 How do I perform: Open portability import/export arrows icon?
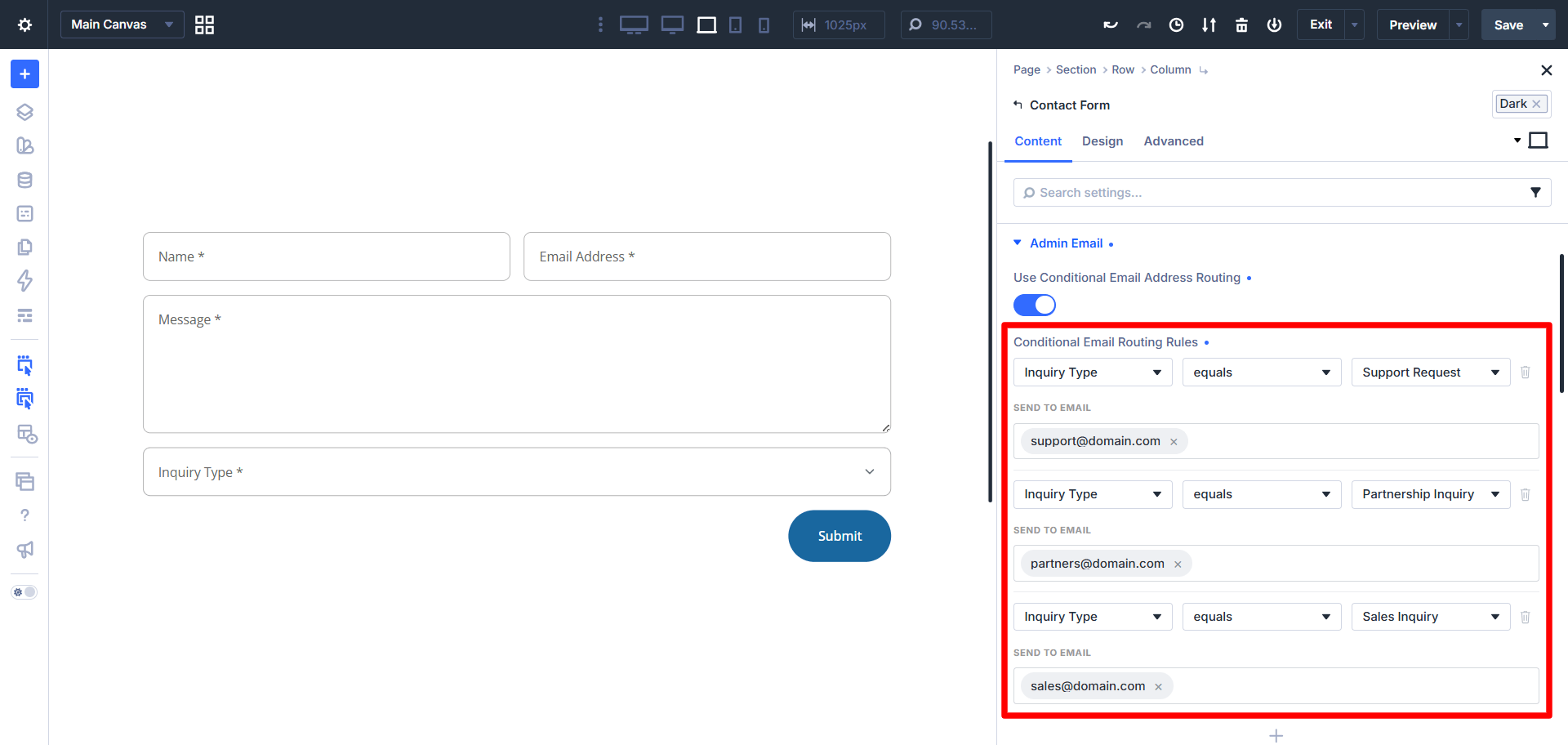point(1209,25)
